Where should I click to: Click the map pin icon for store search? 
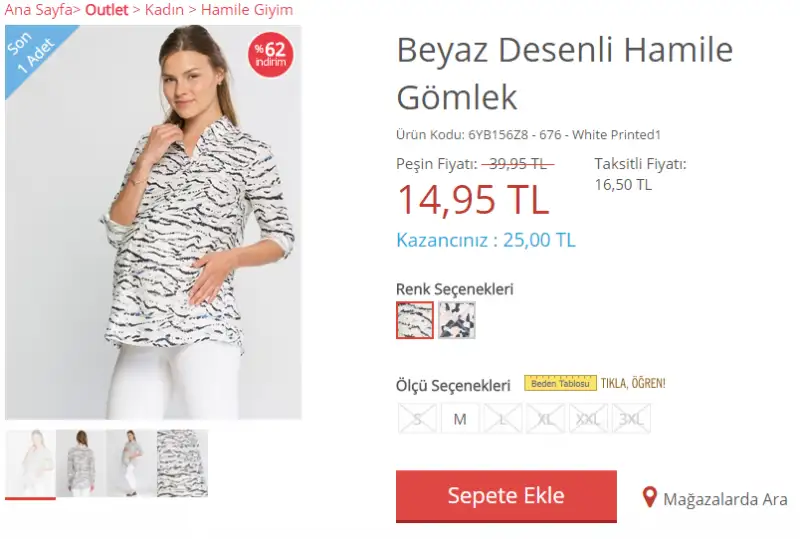coord(649,497)
